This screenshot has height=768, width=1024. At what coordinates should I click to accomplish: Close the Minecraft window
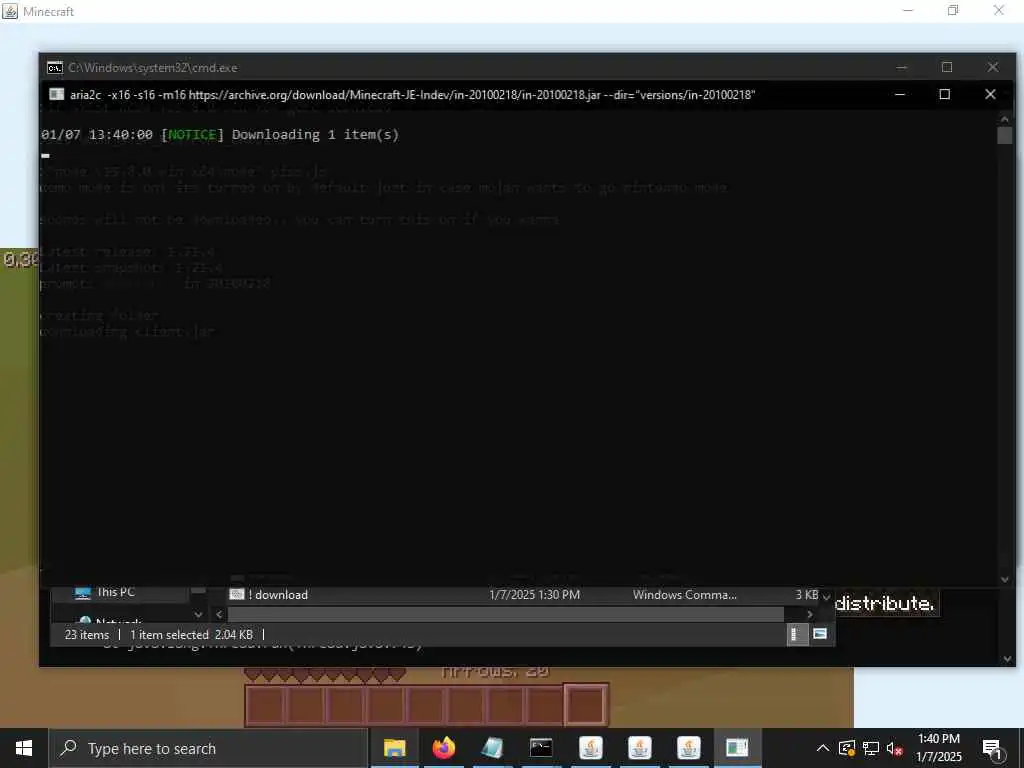pyautogui.click(x=999, y=10)
